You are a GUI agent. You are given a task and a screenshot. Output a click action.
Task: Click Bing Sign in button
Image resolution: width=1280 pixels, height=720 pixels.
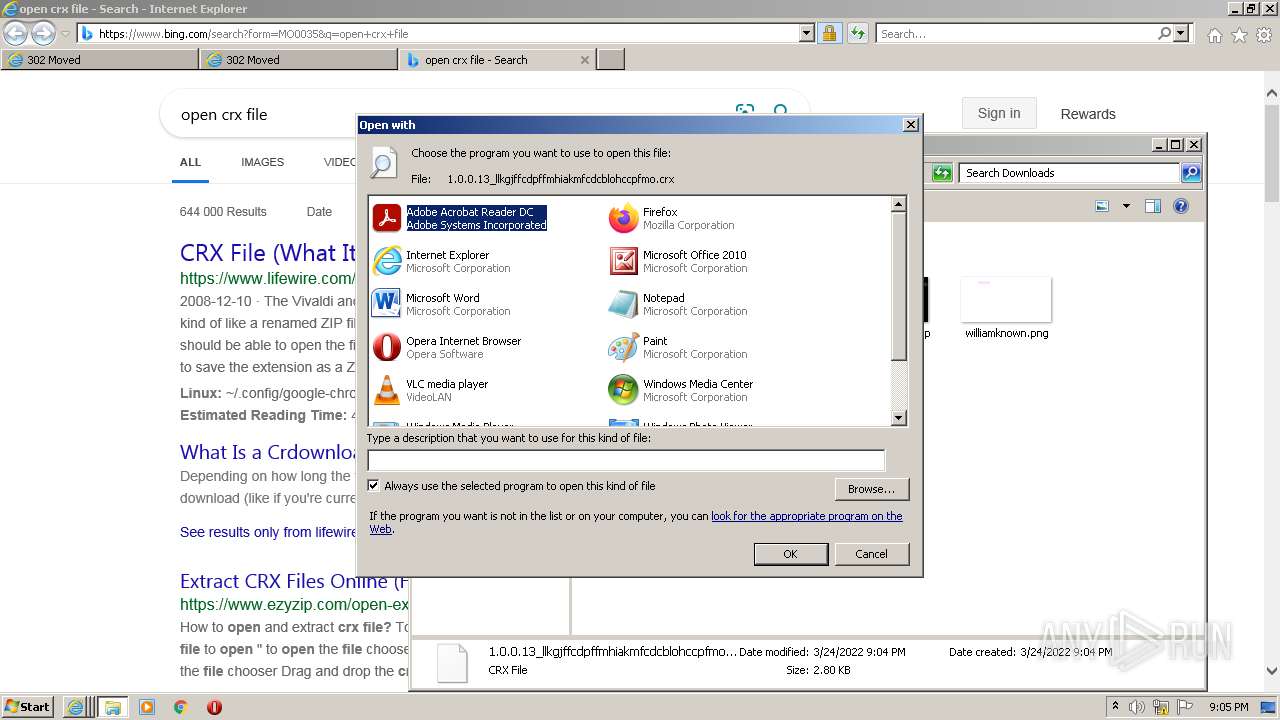click(999, 113)
